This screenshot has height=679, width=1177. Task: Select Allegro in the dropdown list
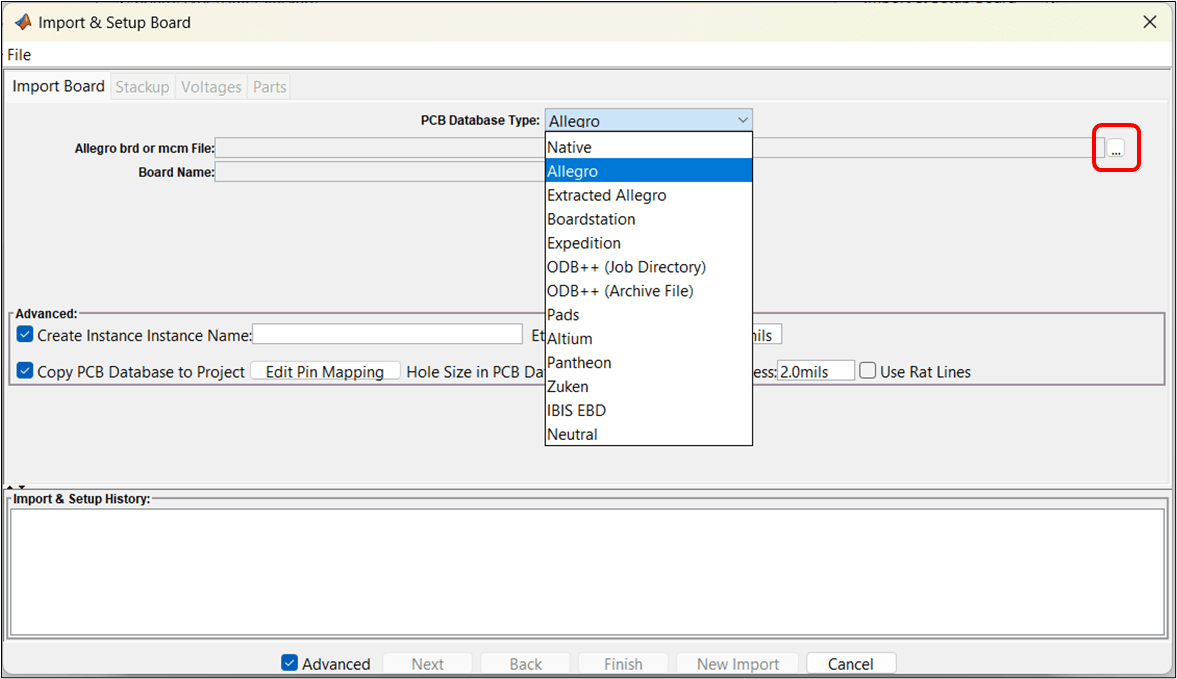[x=649, y=171]
